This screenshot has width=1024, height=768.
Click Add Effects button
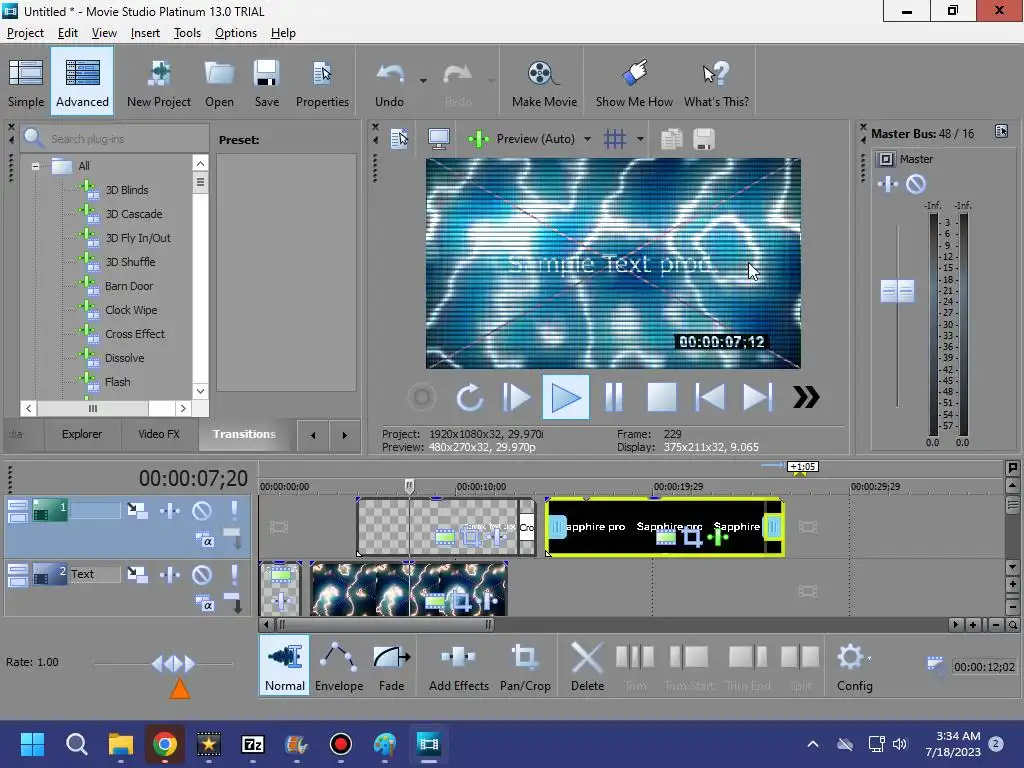pyautogui.click(x=458, y=665)
